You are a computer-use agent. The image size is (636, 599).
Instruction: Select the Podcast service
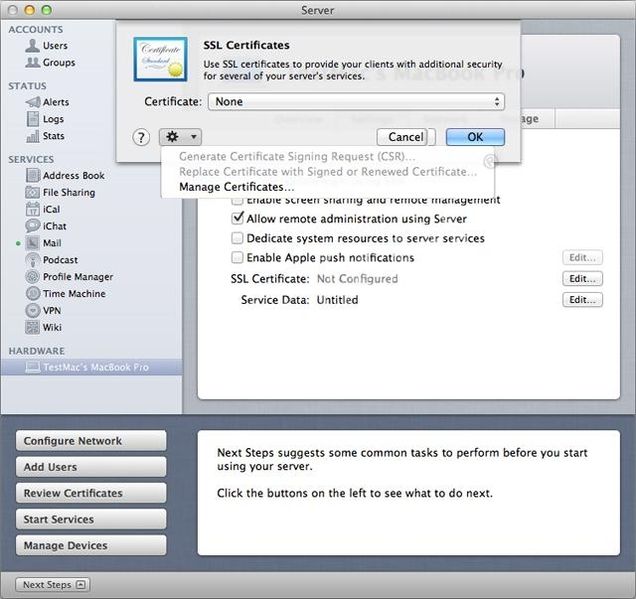point(52,260)
